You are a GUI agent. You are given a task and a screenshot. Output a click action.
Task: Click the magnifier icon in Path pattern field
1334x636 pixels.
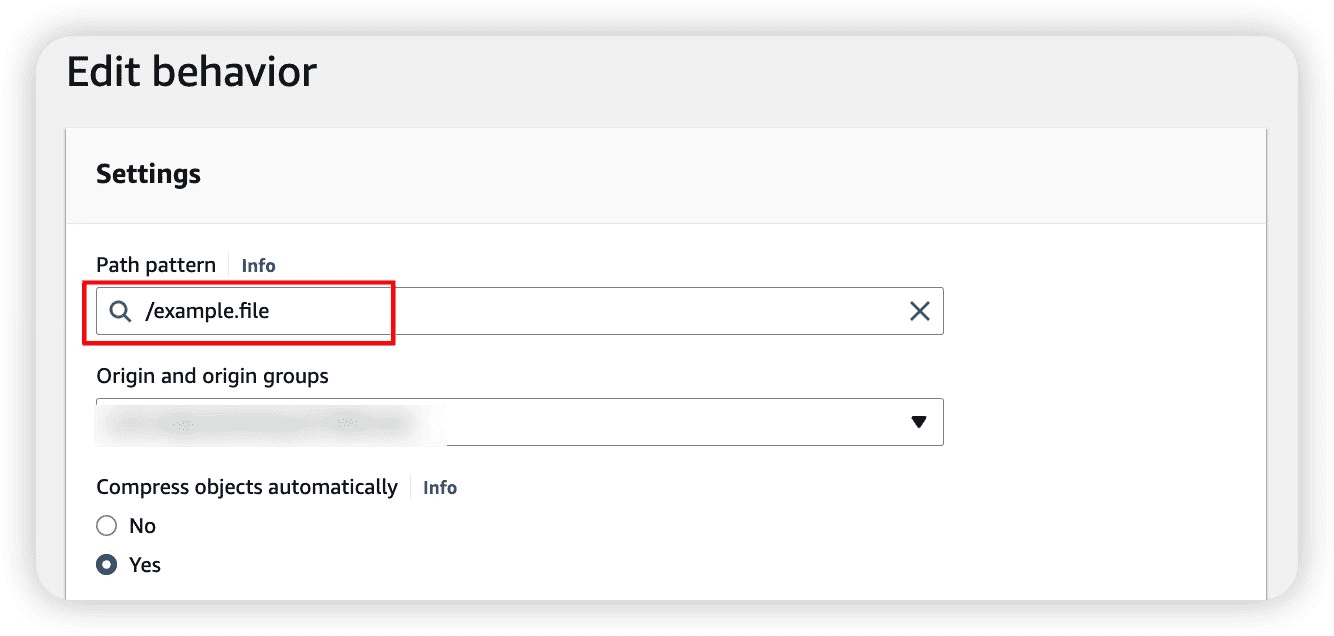point(120,311)
